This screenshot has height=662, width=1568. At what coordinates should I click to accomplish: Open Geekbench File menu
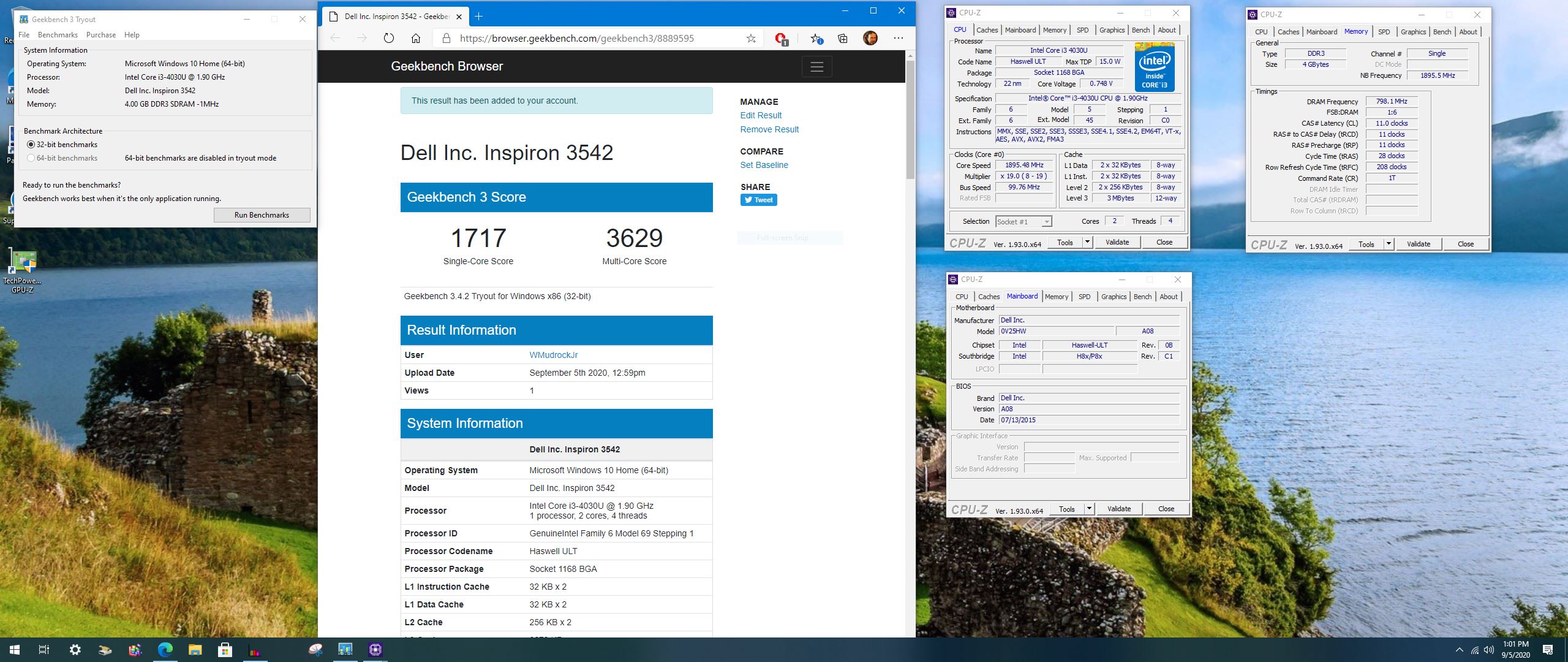24,35
